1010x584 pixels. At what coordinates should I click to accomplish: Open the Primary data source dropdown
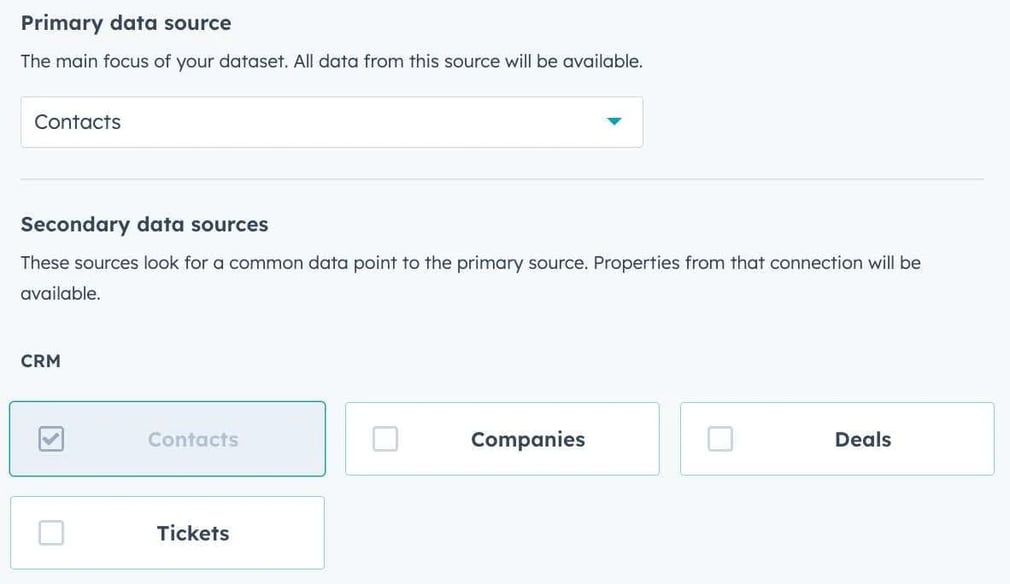click(331, 122)
